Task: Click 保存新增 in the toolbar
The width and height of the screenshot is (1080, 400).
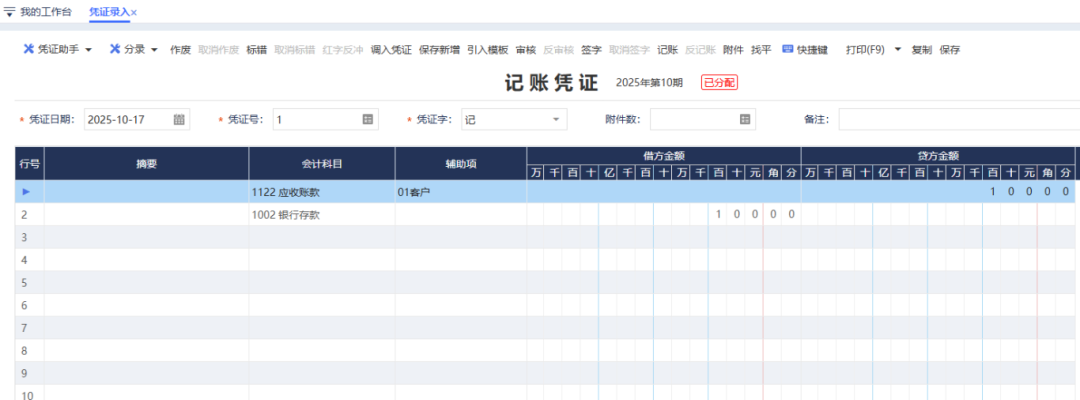Action: coord(439,49)
